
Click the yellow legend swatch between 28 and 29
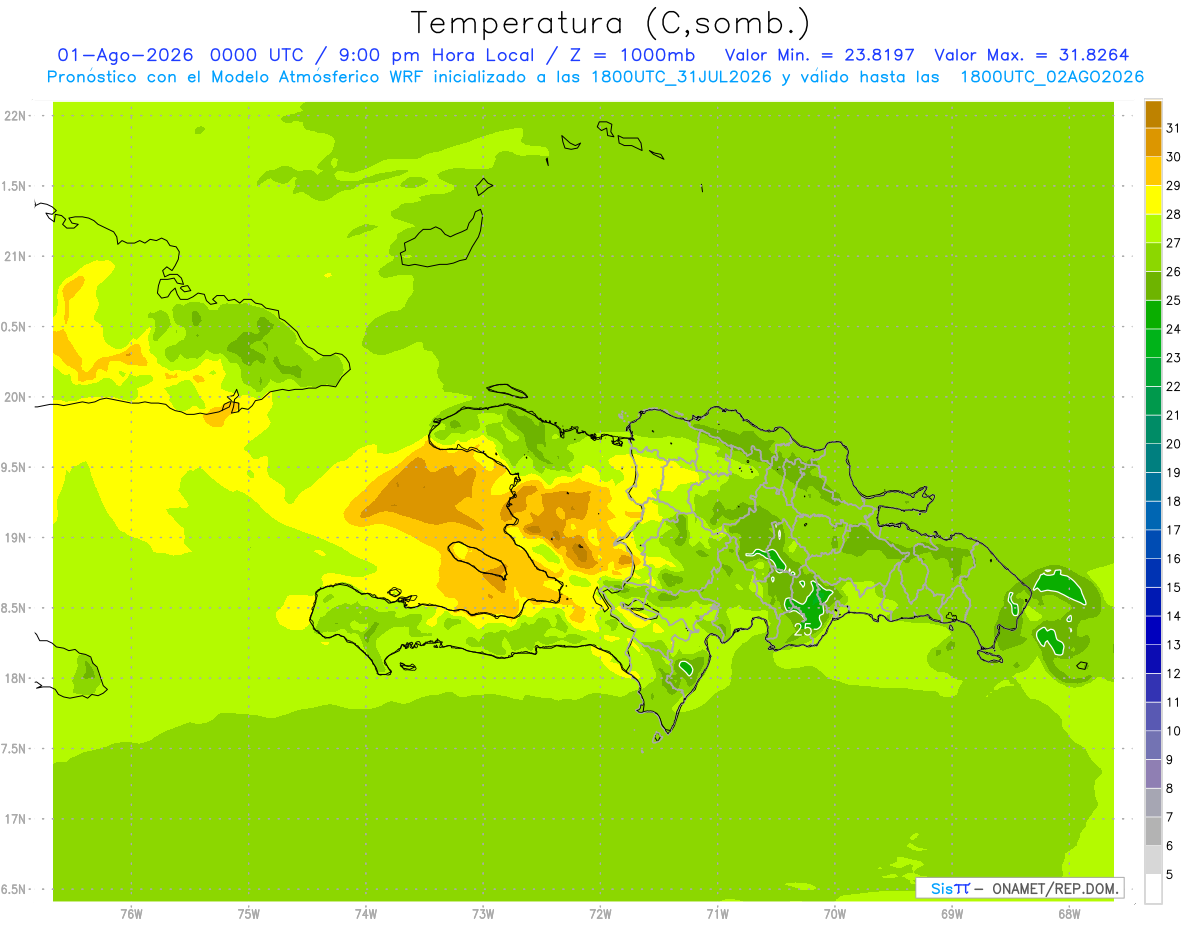pyautogui.click(x=1153, y=200)
